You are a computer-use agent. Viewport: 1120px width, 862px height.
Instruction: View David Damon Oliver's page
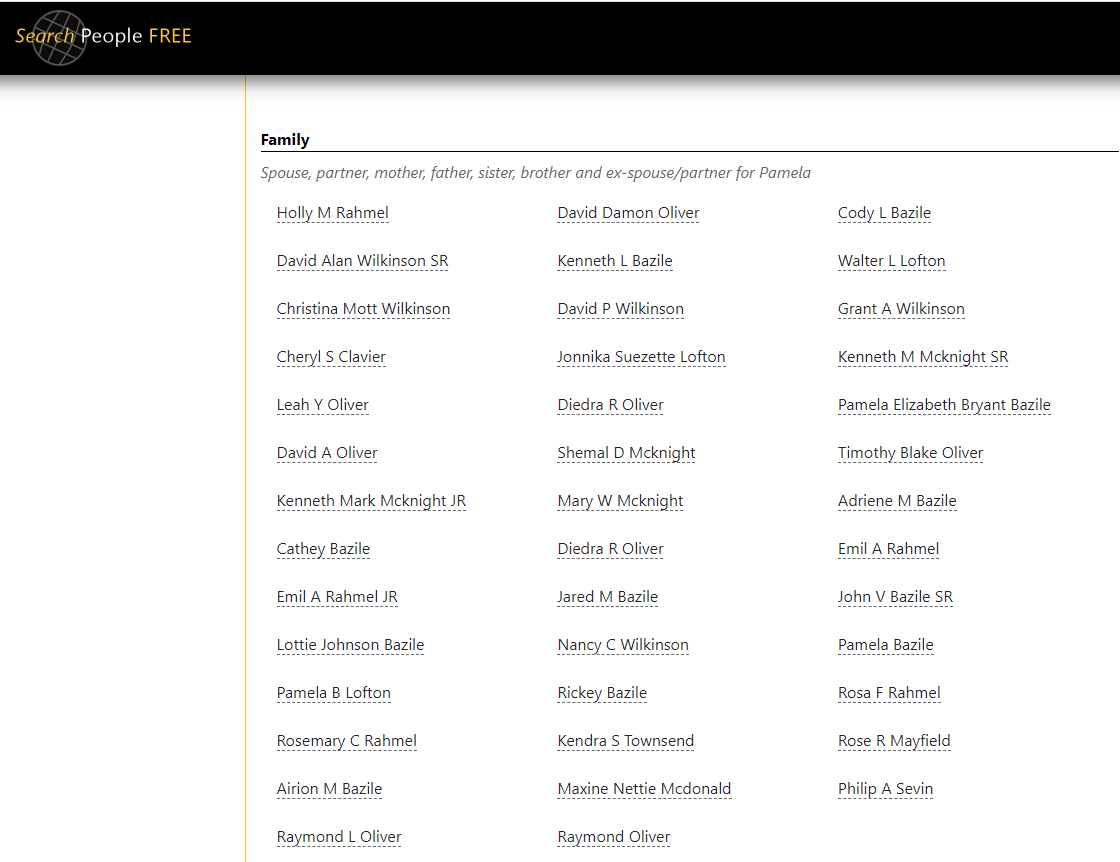coord(628,213)
